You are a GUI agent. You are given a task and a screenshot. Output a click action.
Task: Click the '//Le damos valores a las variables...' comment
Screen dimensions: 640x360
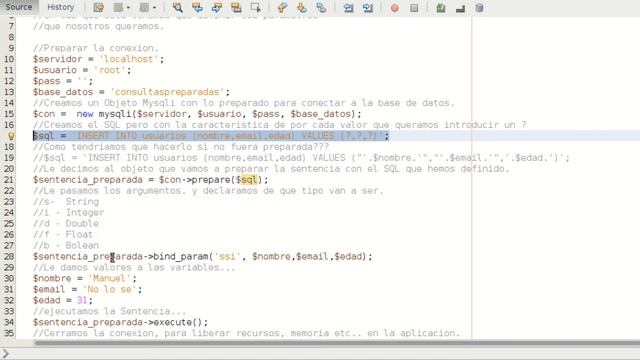134,267
